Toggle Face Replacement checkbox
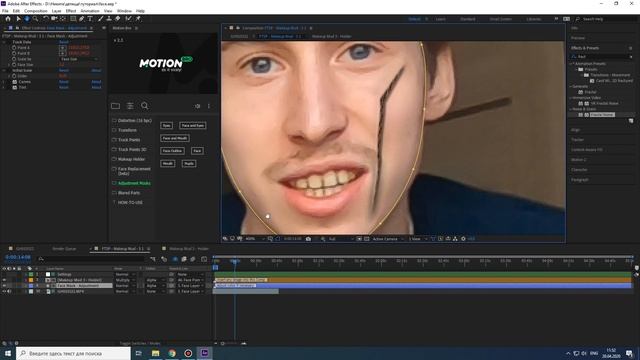The height and width of the screenshot is (360, 640). pyautogui.click(x=114, y=169)
